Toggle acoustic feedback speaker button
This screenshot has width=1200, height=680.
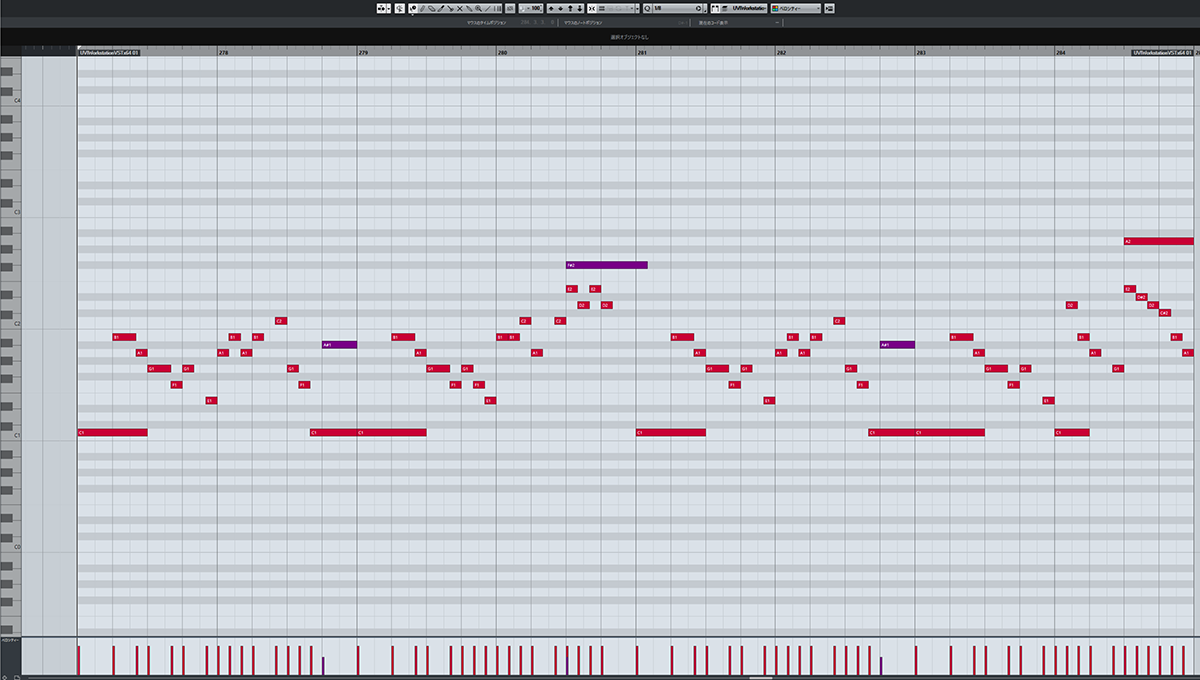pos(399,8)
